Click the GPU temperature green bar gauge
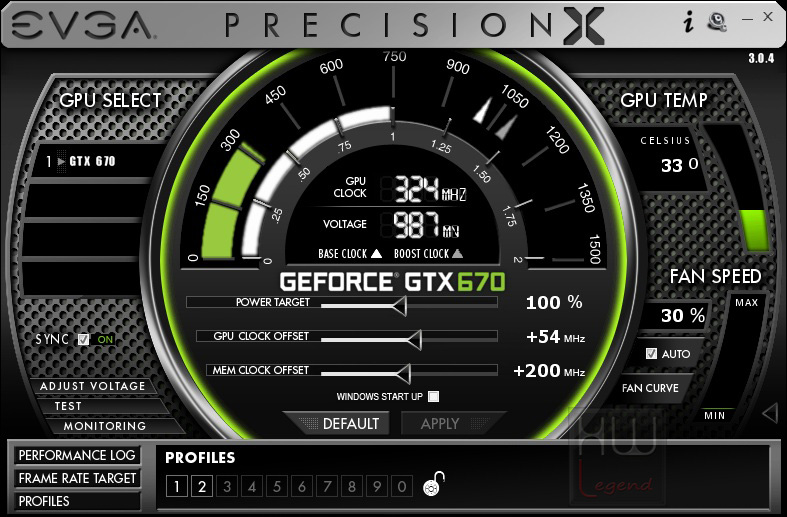 pyautogui.click(x=754, y=230)
